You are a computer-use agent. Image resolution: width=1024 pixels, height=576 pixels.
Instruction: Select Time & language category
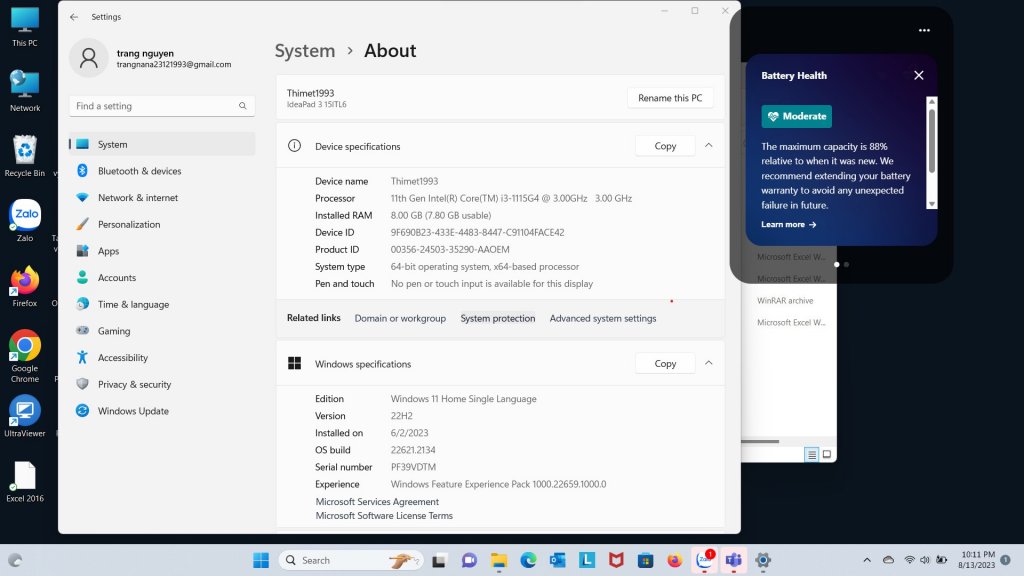click(x=162, y=304)
